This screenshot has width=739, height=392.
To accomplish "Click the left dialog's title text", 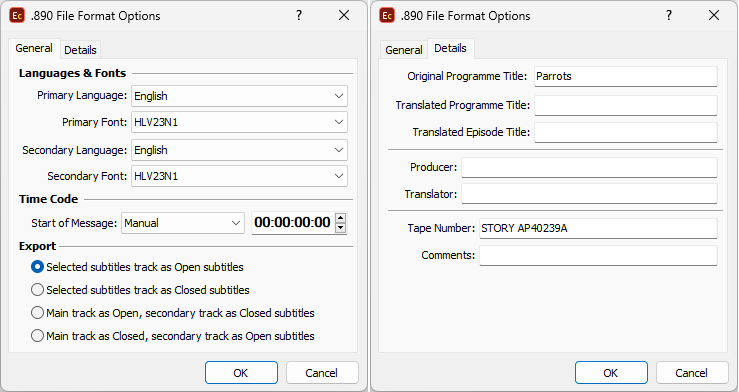I will 96,16.
